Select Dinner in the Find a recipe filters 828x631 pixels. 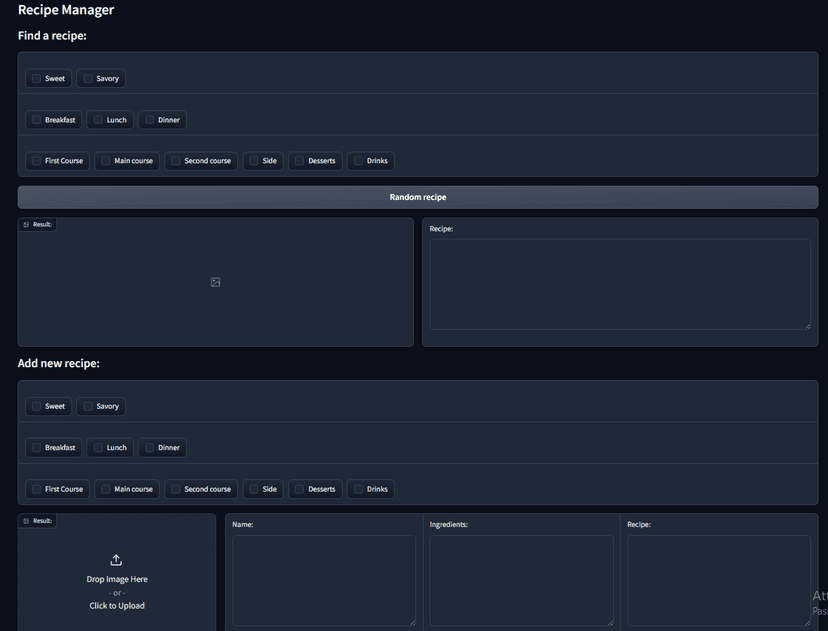pyautogui.click(x=149, y=120)
